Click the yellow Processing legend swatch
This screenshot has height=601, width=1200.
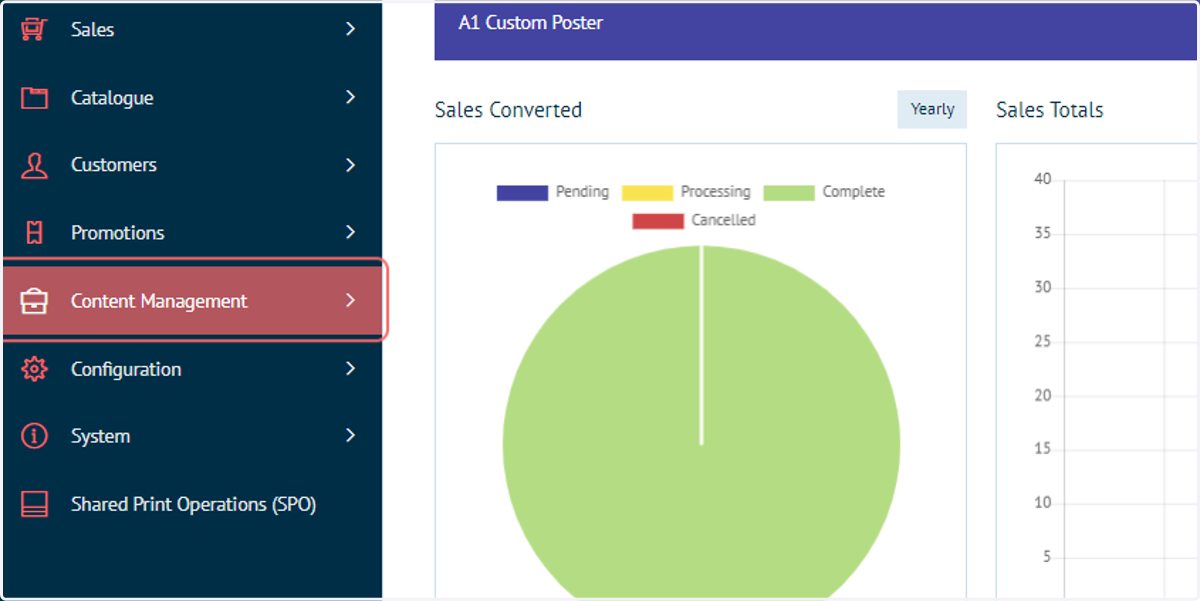pyautogui.click(x=647, y=193)
